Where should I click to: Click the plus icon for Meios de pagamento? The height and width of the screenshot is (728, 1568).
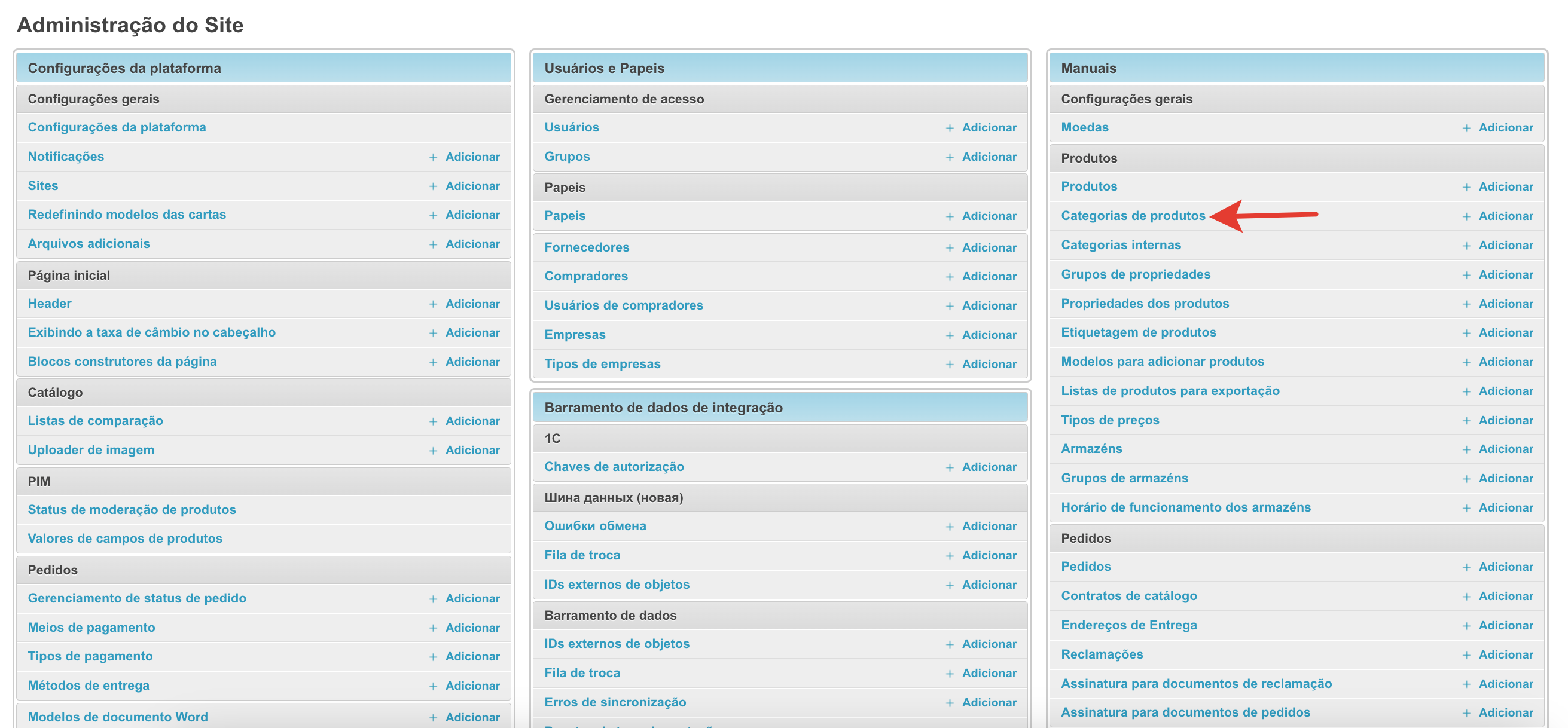coord(433,628)
